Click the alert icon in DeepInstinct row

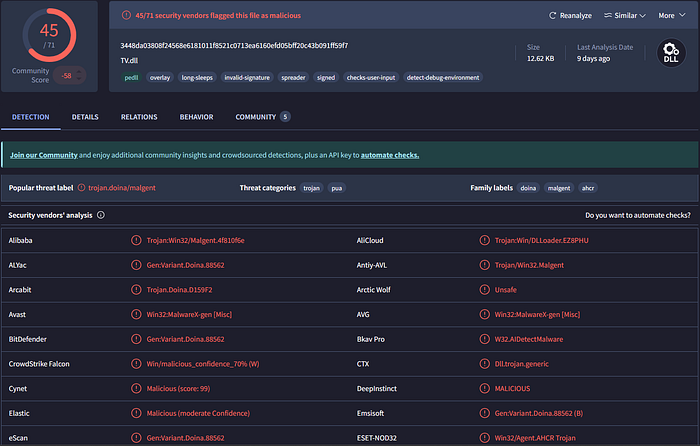coord(484,388)
